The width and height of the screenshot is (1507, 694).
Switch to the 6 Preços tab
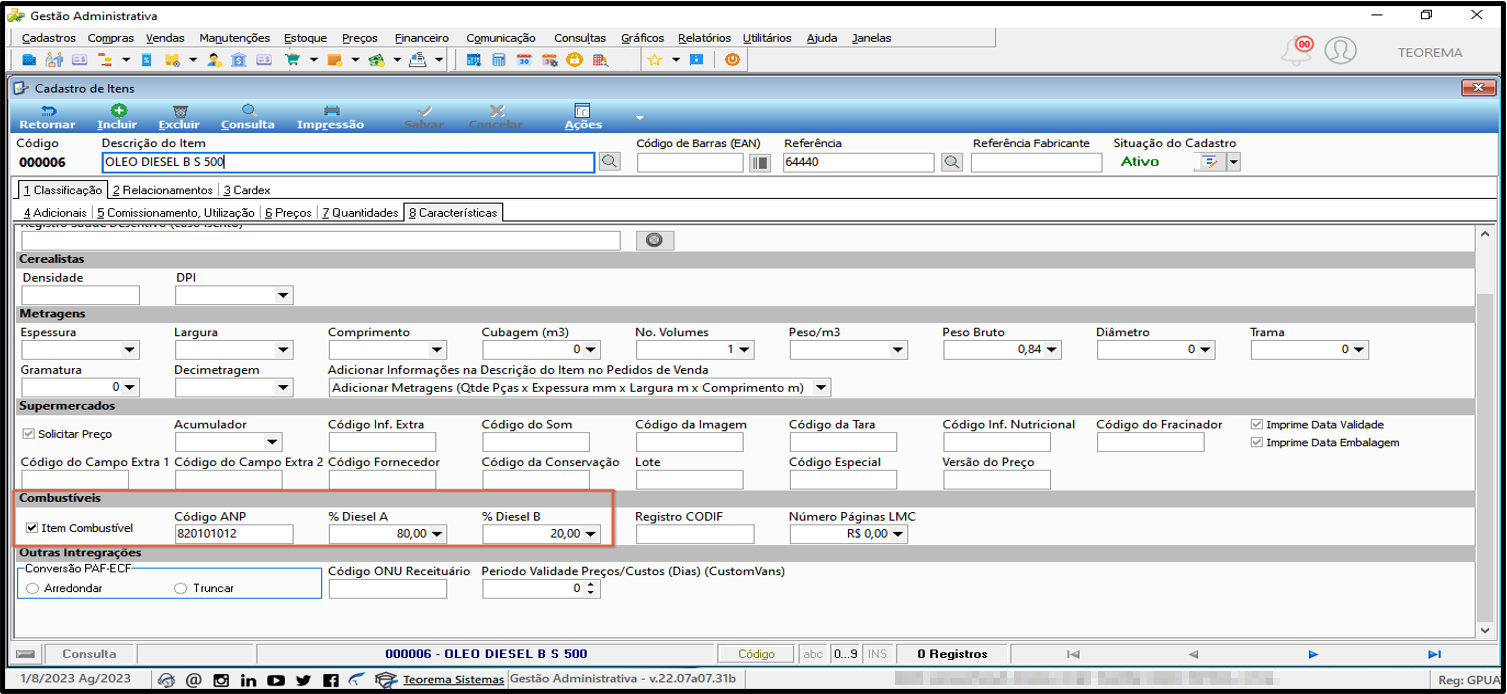coord(288,213)
